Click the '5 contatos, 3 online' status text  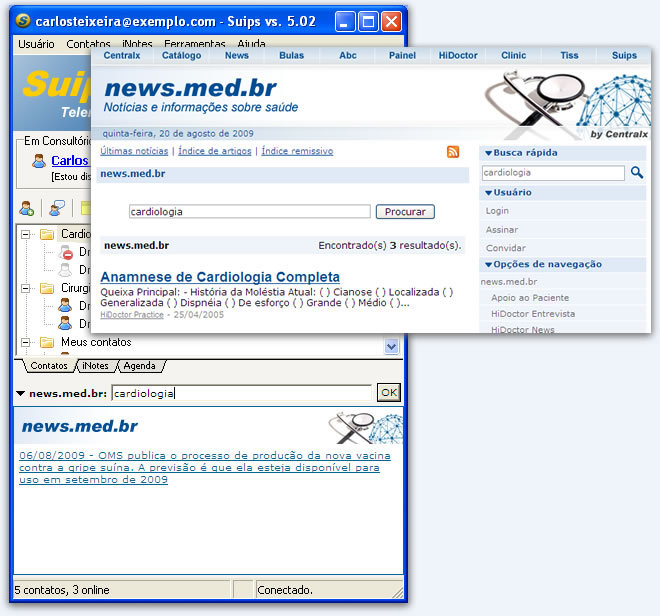(x=62, y=590)
